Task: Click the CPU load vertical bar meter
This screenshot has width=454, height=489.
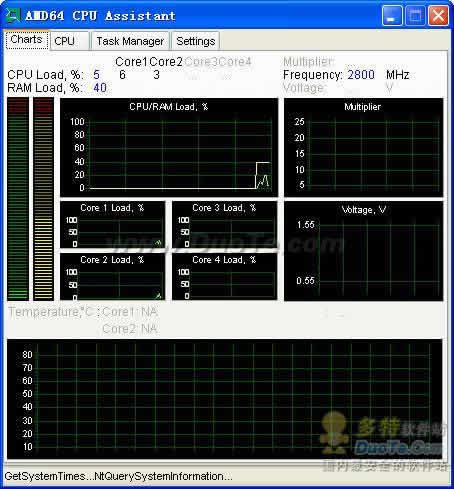Action: pyautogui.click(x=18, y=199)
